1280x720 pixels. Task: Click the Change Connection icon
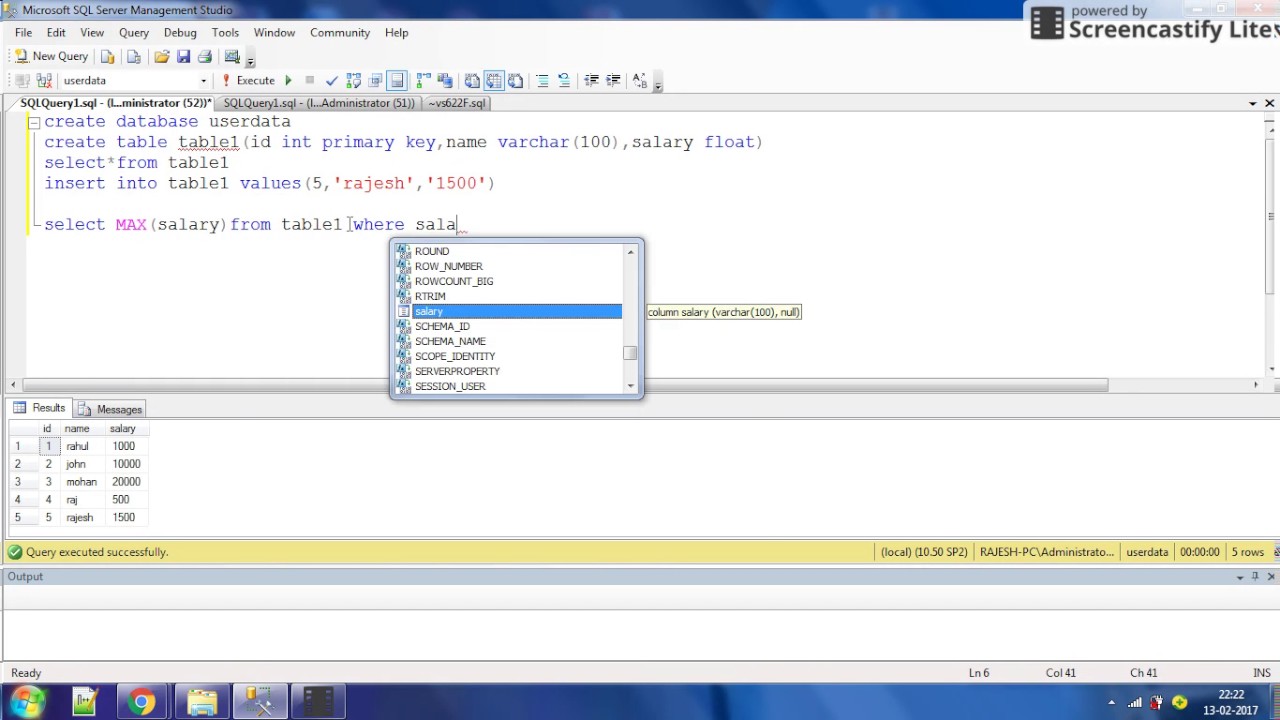44,80
